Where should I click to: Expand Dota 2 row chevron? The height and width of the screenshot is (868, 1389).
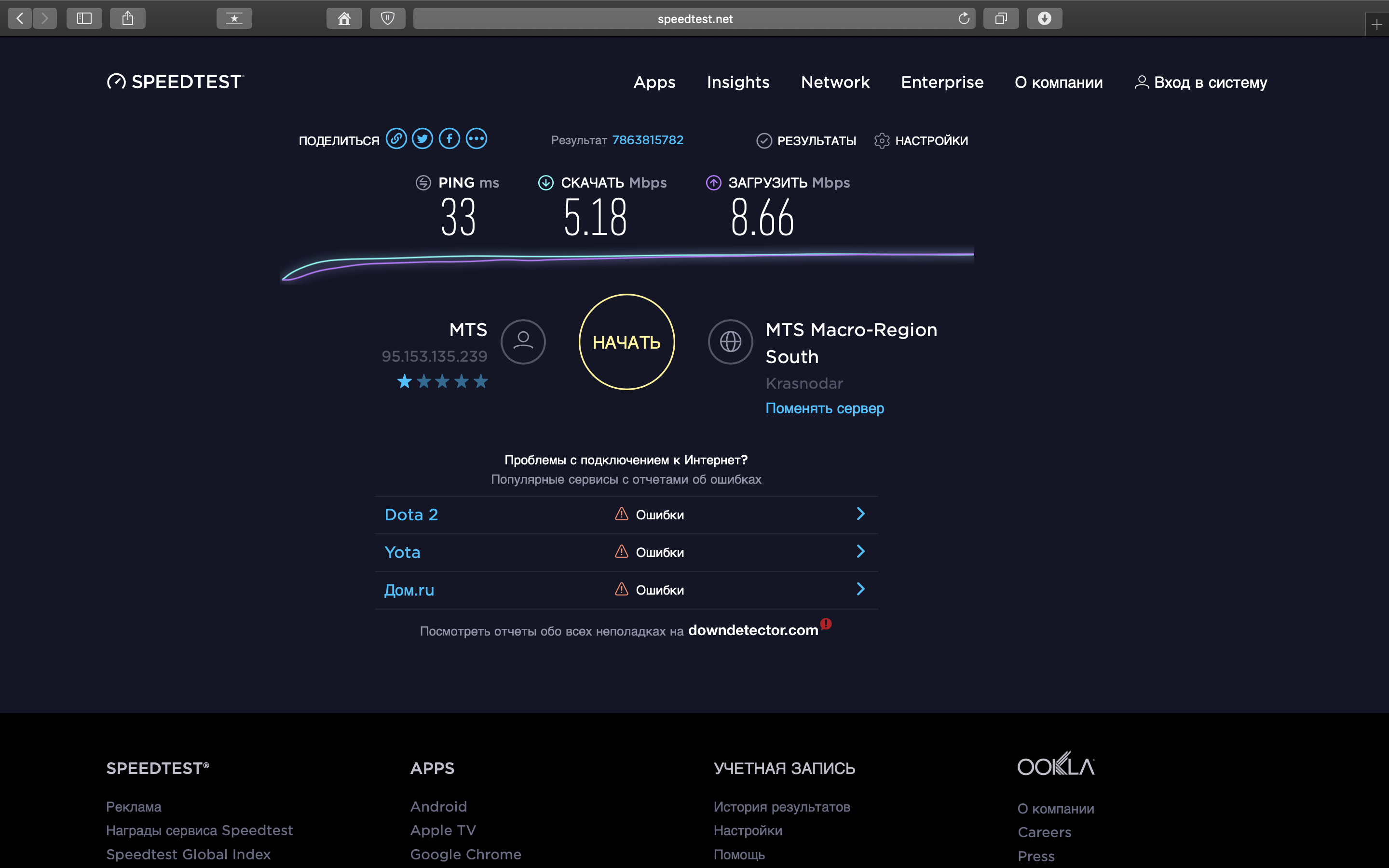click(x=860, y=514)
